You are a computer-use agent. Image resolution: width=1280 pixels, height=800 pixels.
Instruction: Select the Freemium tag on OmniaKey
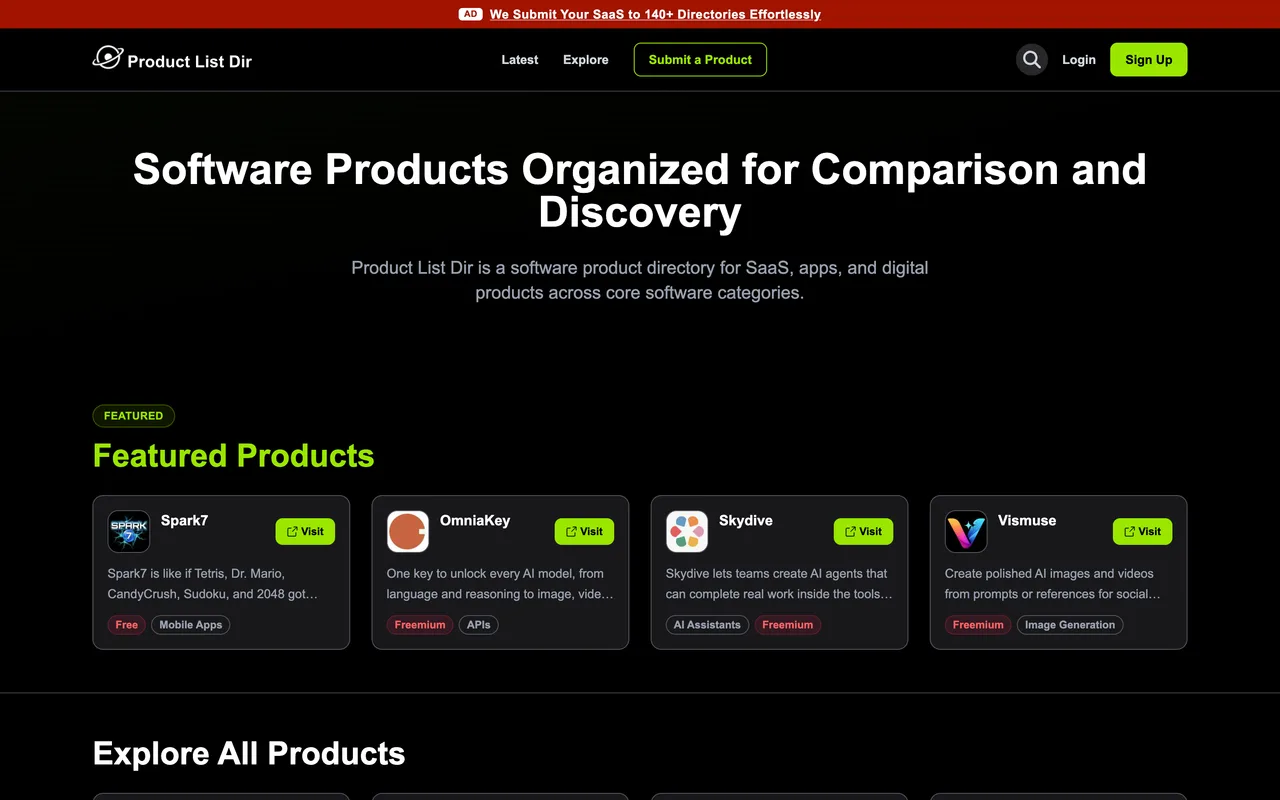(x=420, y=625)
